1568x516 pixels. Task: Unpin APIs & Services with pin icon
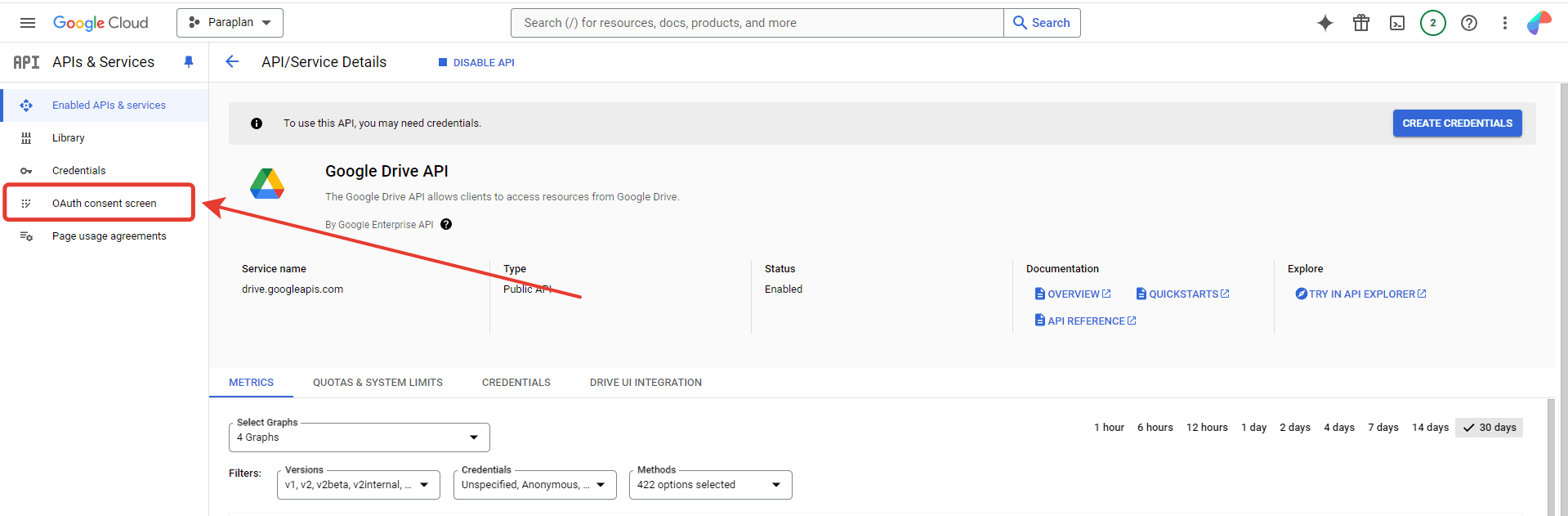(x=189, y=62)
